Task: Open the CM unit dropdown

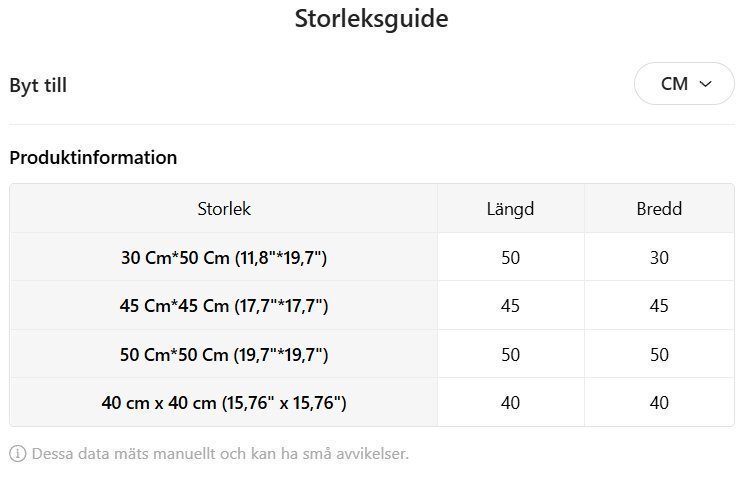Action: 685,84
